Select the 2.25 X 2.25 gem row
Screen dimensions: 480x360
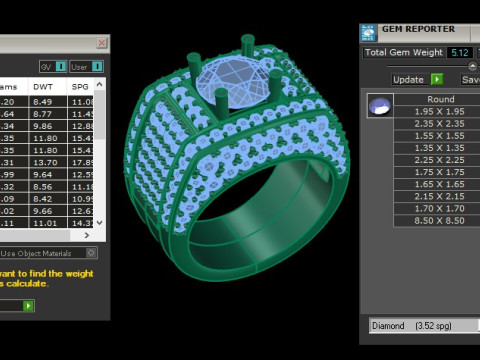click(x=437, y=160)
